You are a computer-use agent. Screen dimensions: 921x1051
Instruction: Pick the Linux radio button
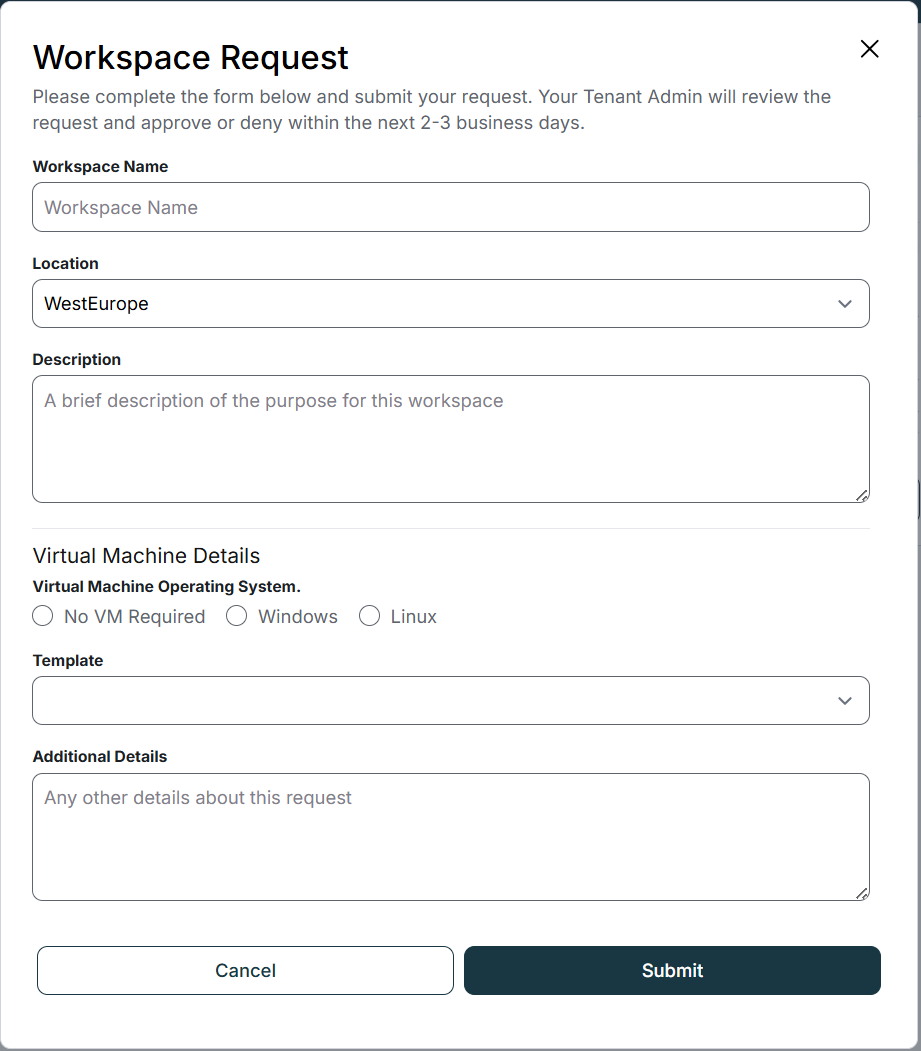click(370, 616)
